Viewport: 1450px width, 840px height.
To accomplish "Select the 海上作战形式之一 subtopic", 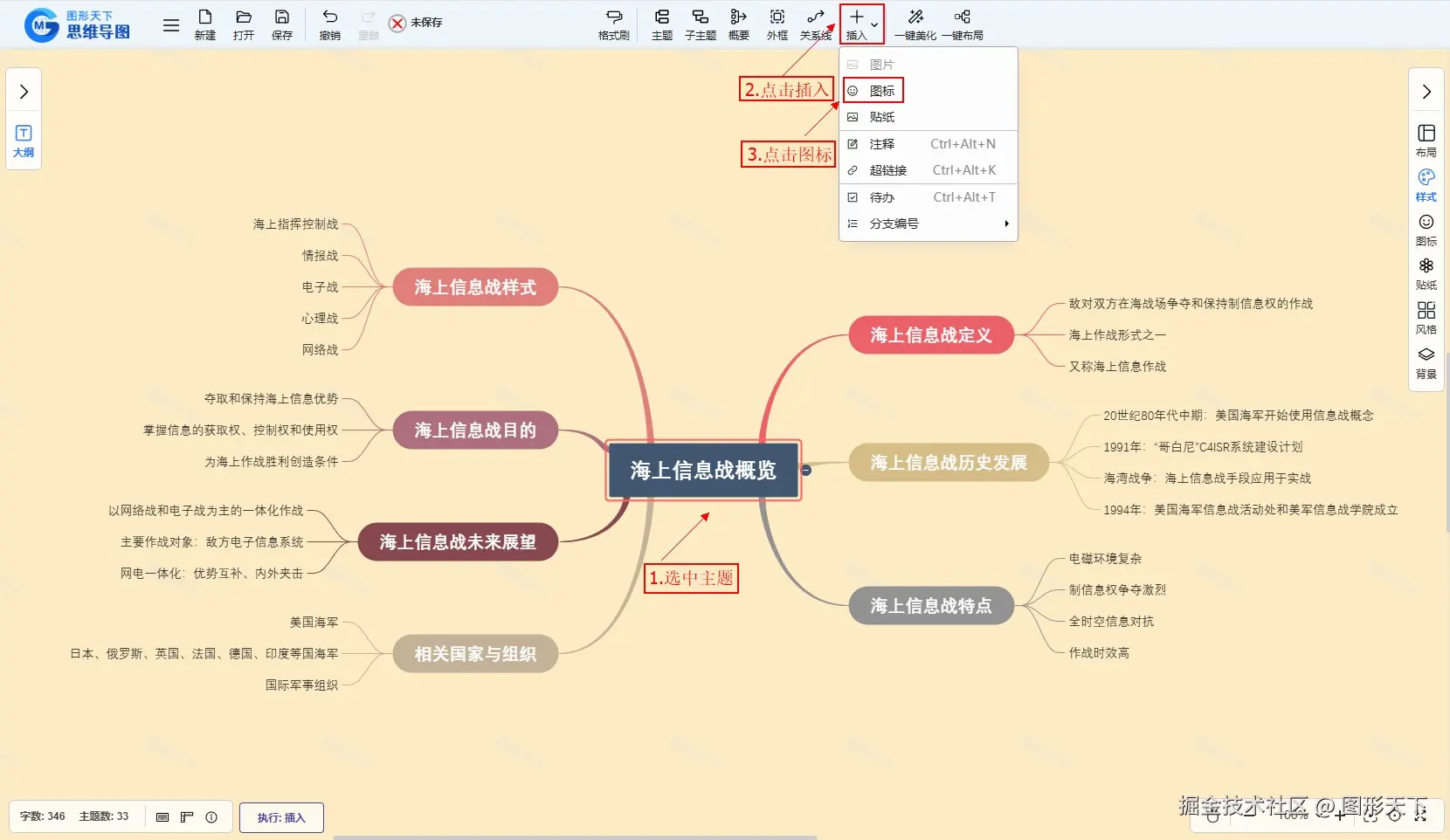I will [x=1117, y=335].
